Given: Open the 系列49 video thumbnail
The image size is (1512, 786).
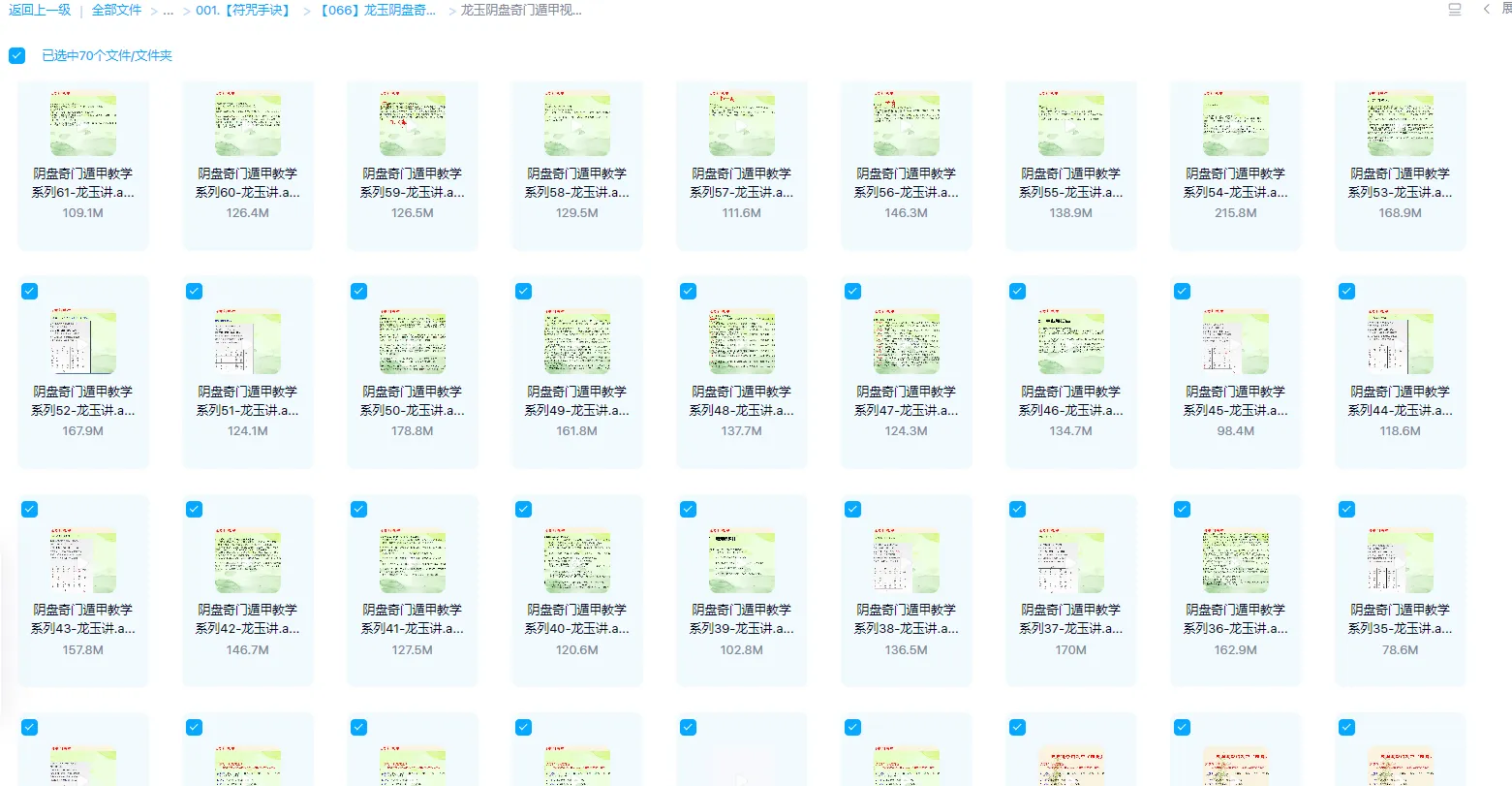Looking at the screenshot, I should point(577,341).
